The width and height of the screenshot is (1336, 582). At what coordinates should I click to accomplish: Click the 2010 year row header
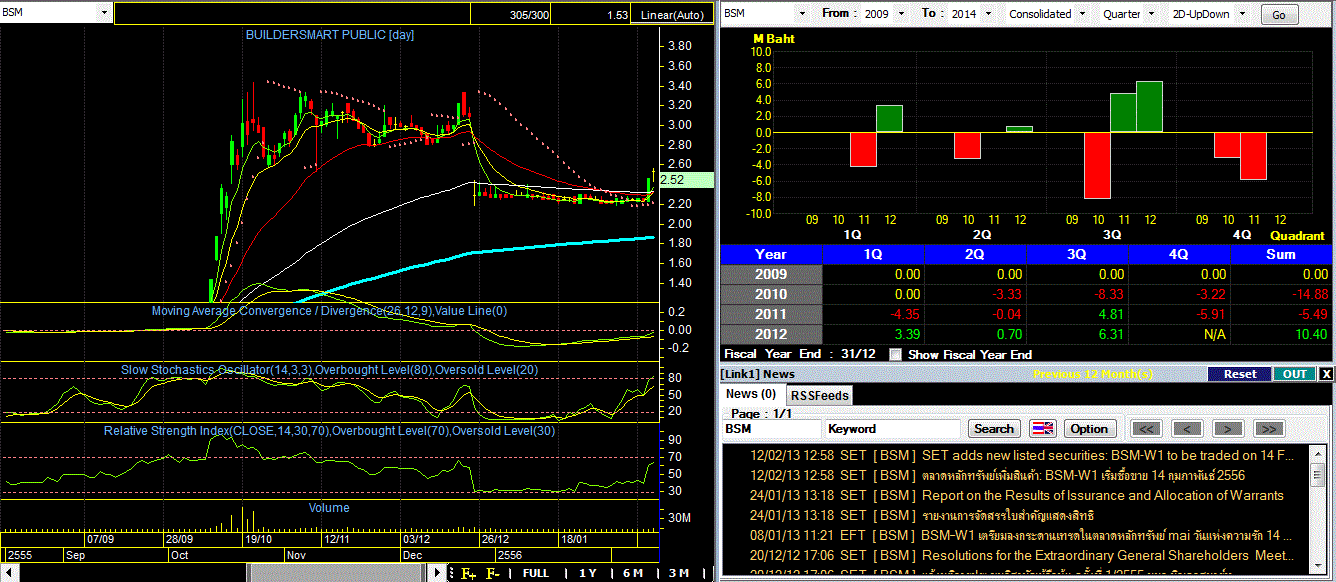click(x=771, y=294)
